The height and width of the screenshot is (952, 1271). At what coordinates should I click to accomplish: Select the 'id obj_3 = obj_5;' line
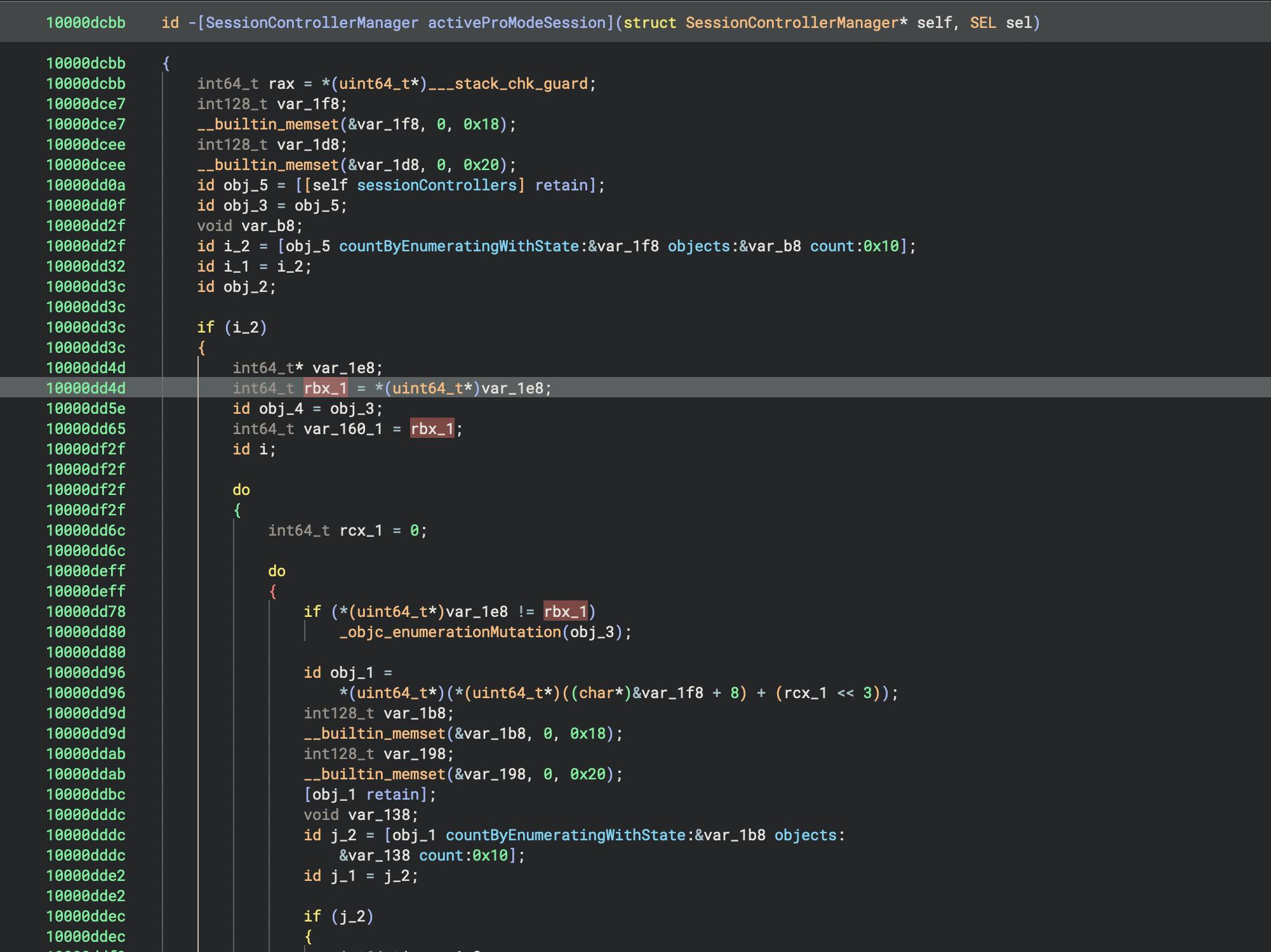click(x=272, y=206)
